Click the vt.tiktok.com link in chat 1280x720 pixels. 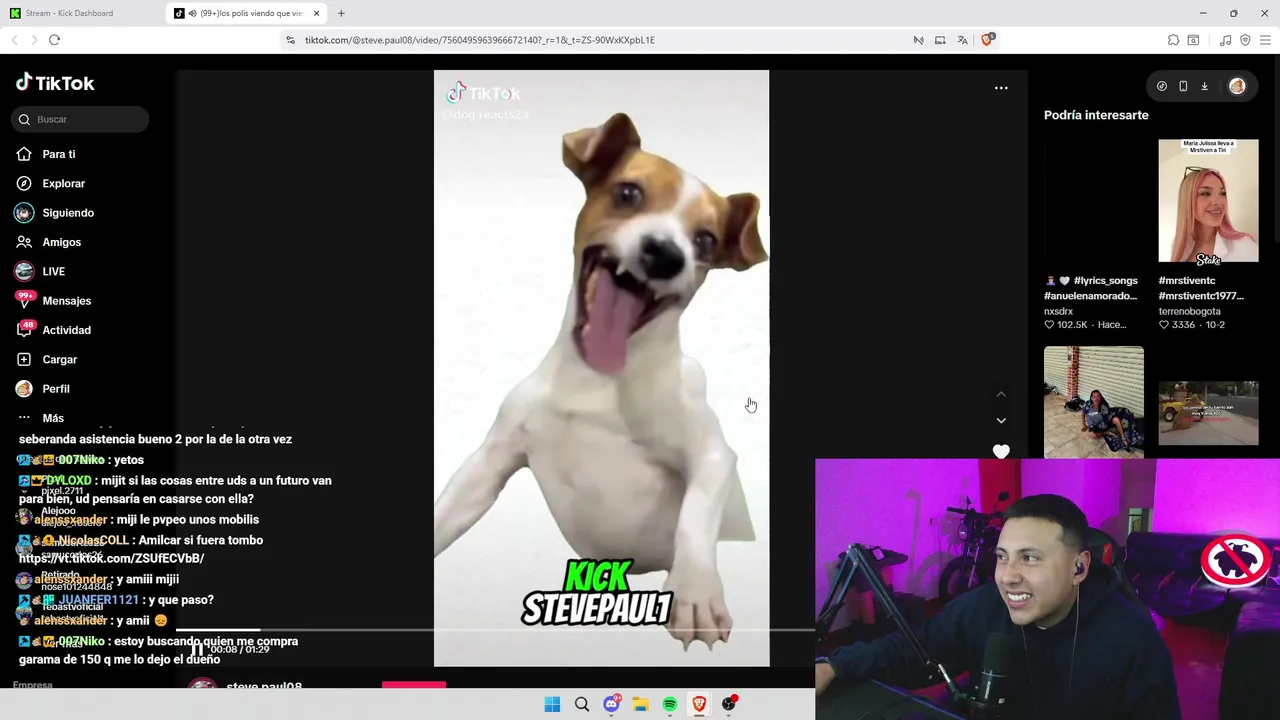(111, 558)
